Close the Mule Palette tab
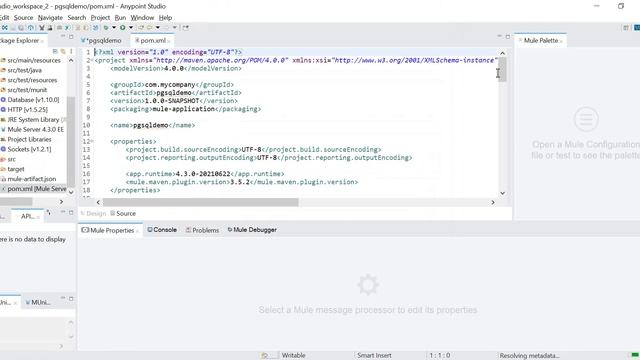Screen dimensions: 640x360 pos(561,41)
